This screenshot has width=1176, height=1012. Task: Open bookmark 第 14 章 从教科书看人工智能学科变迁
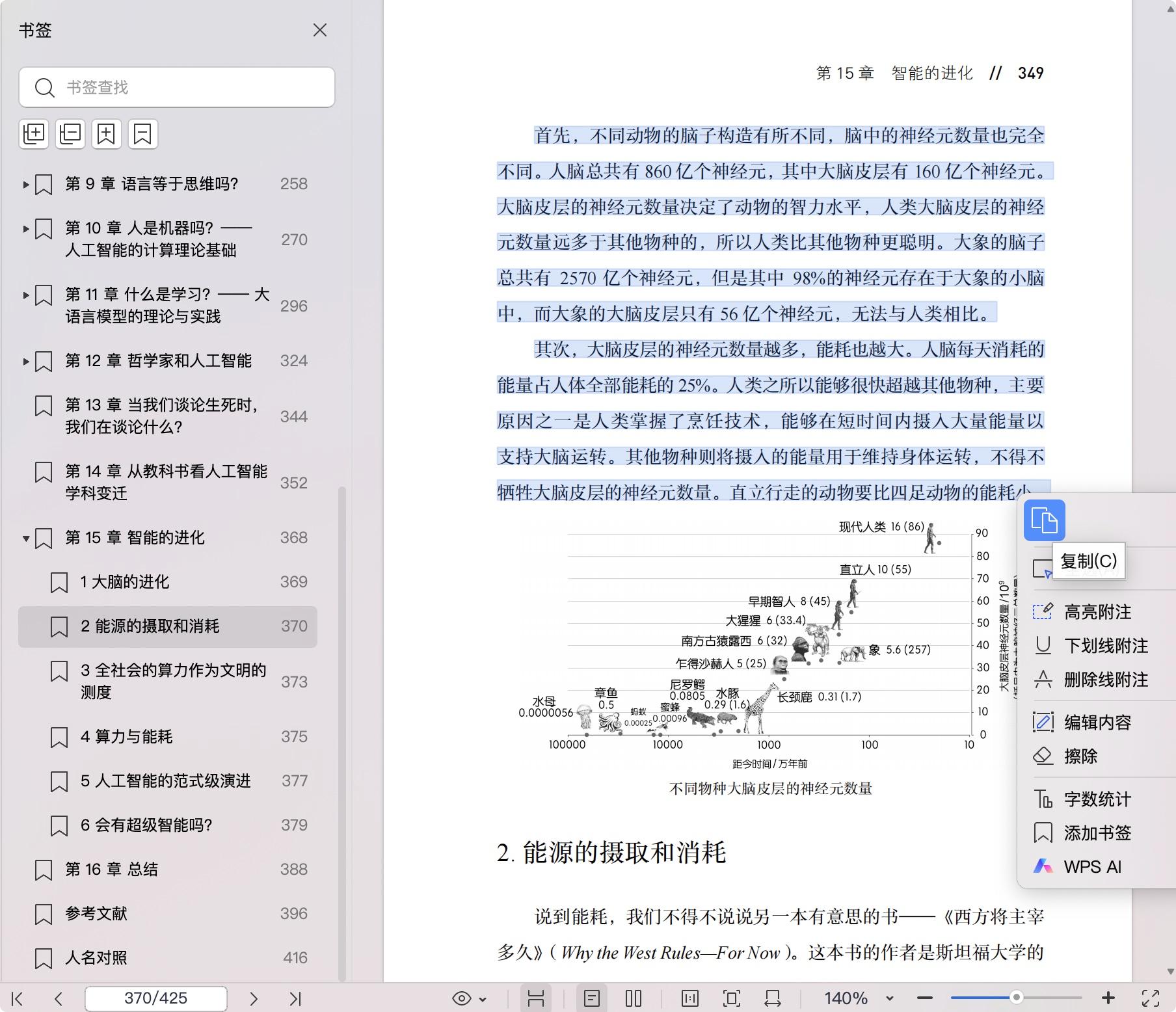pos(166,483)
